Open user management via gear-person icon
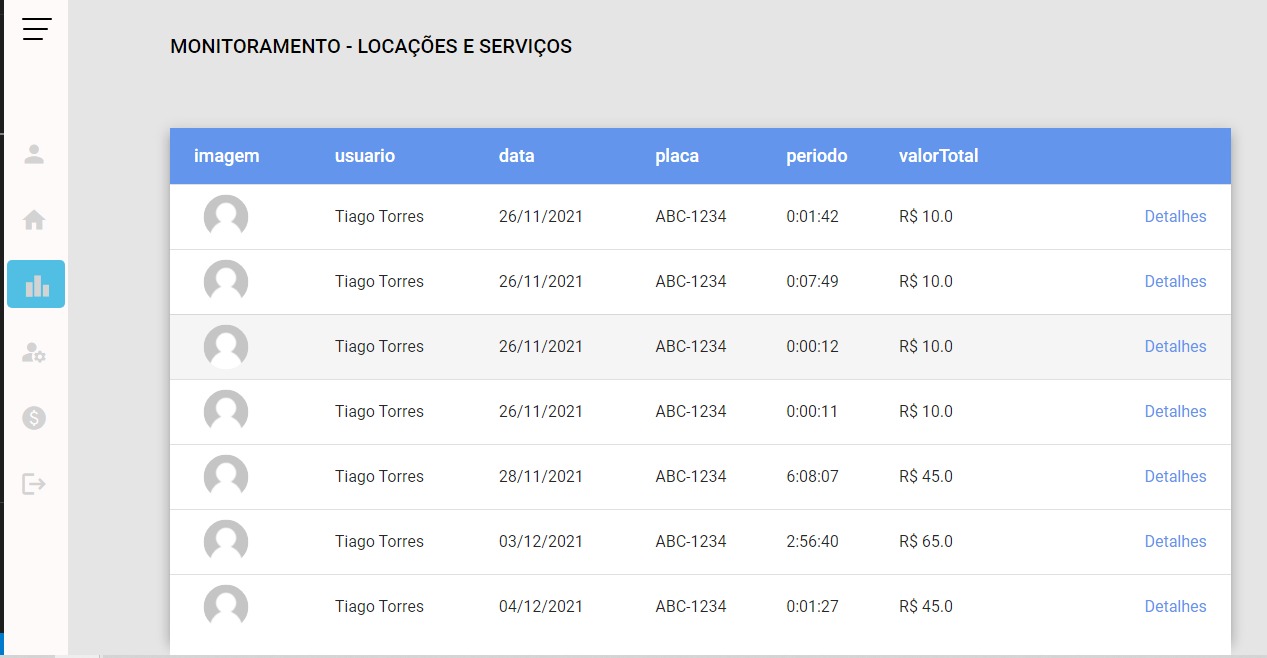This screenshot has width=1267, height=658. tap(36, 352)
